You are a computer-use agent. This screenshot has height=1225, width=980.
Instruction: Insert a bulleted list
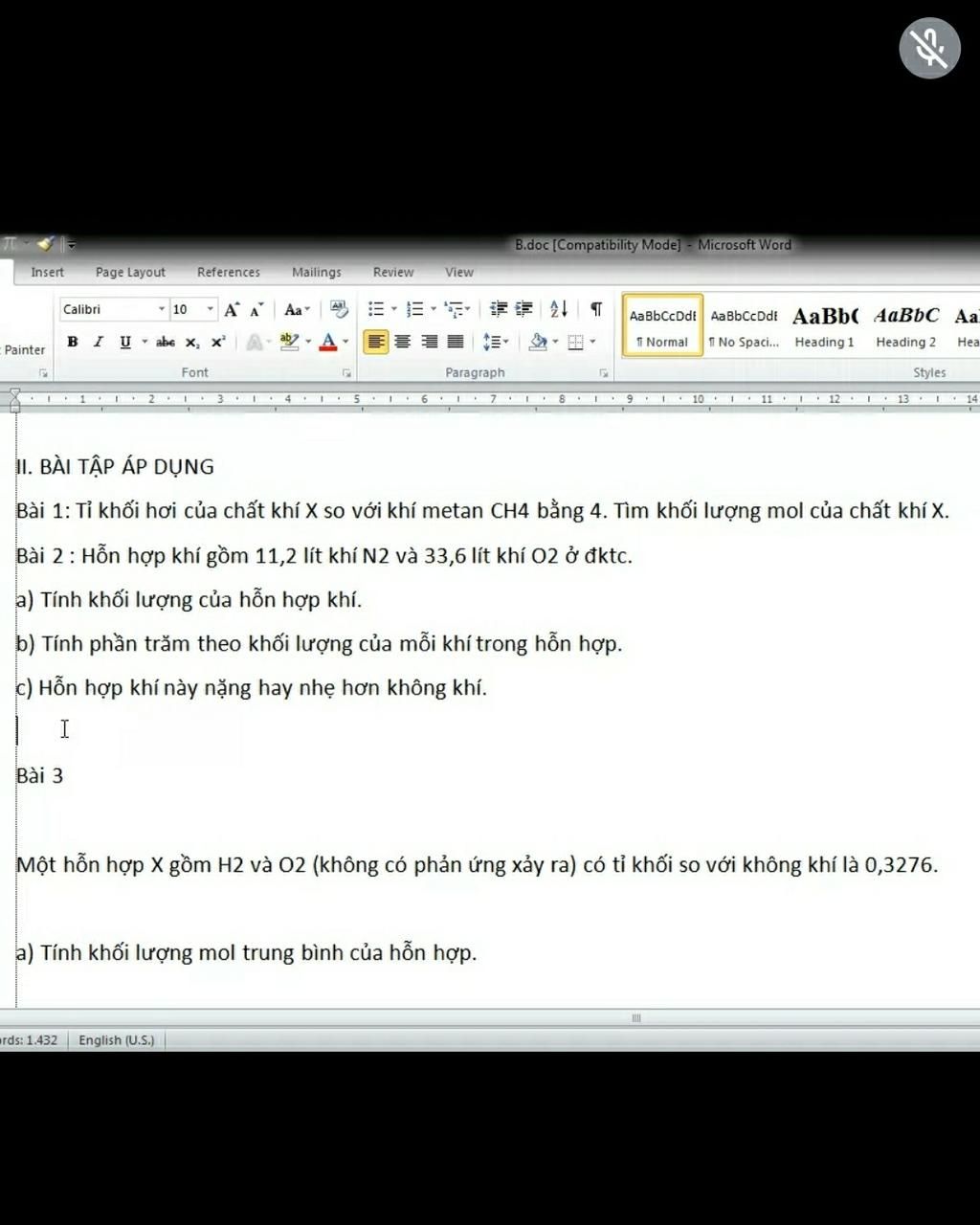[376, 309]
